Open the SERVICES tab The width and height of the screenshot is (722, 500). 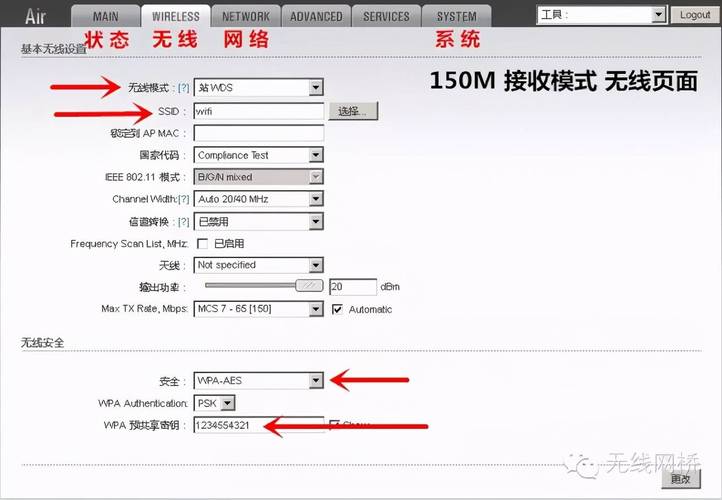point(386,17)
